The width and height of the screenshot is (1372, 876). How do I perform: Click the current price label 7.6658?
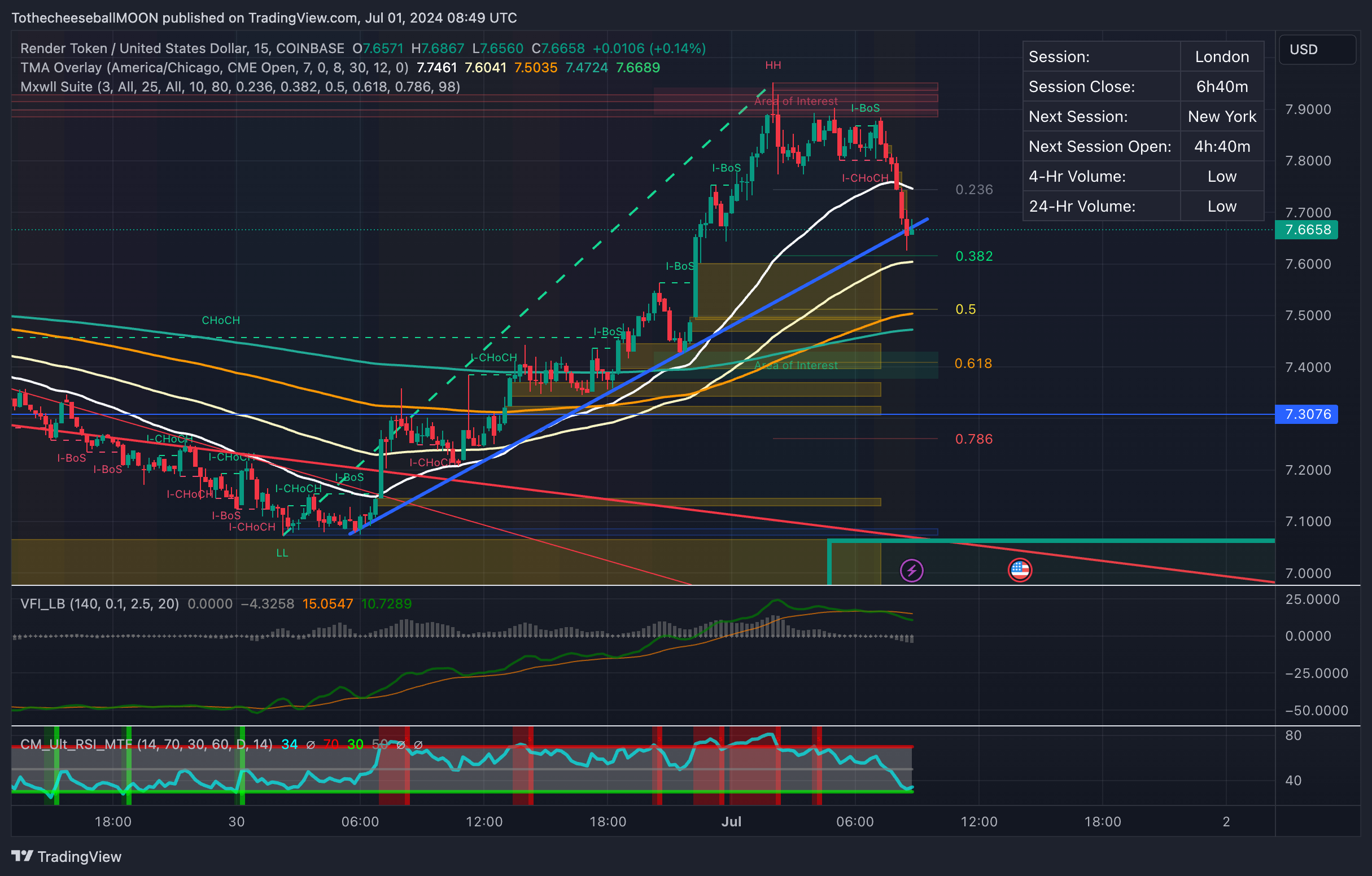(x=1306, y=230)
